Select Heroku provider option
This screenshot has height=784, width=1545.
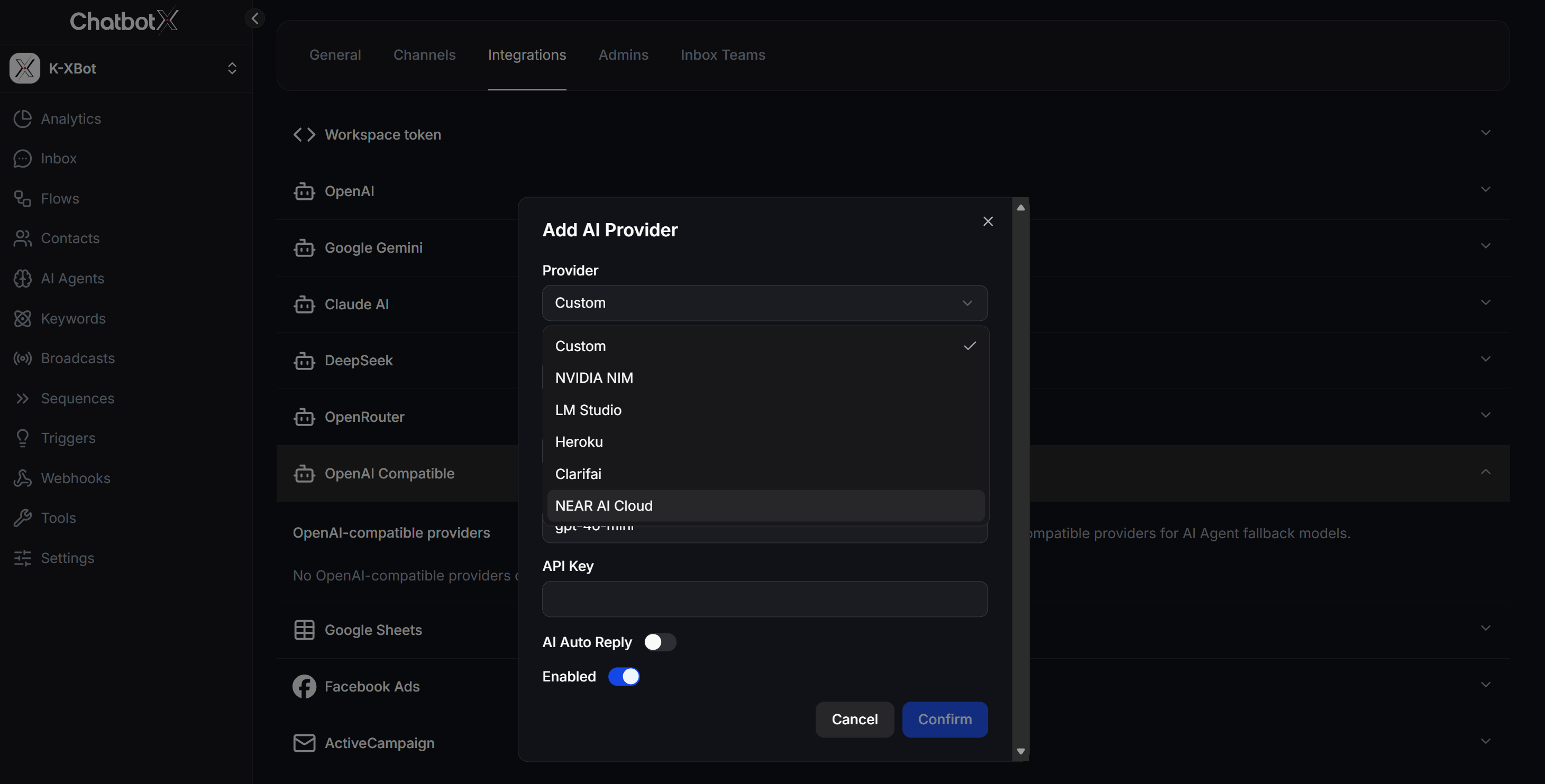click(765, 442)
